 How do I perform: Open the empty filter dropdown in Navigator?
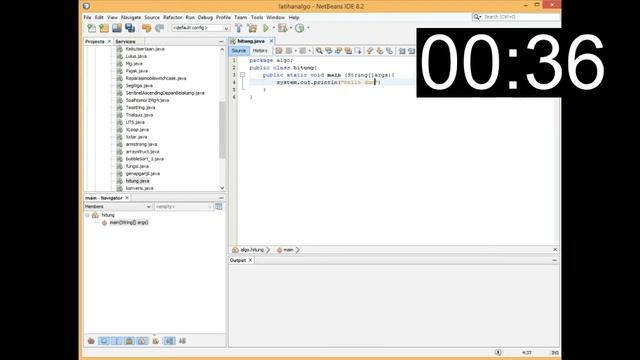pos(184,207)
